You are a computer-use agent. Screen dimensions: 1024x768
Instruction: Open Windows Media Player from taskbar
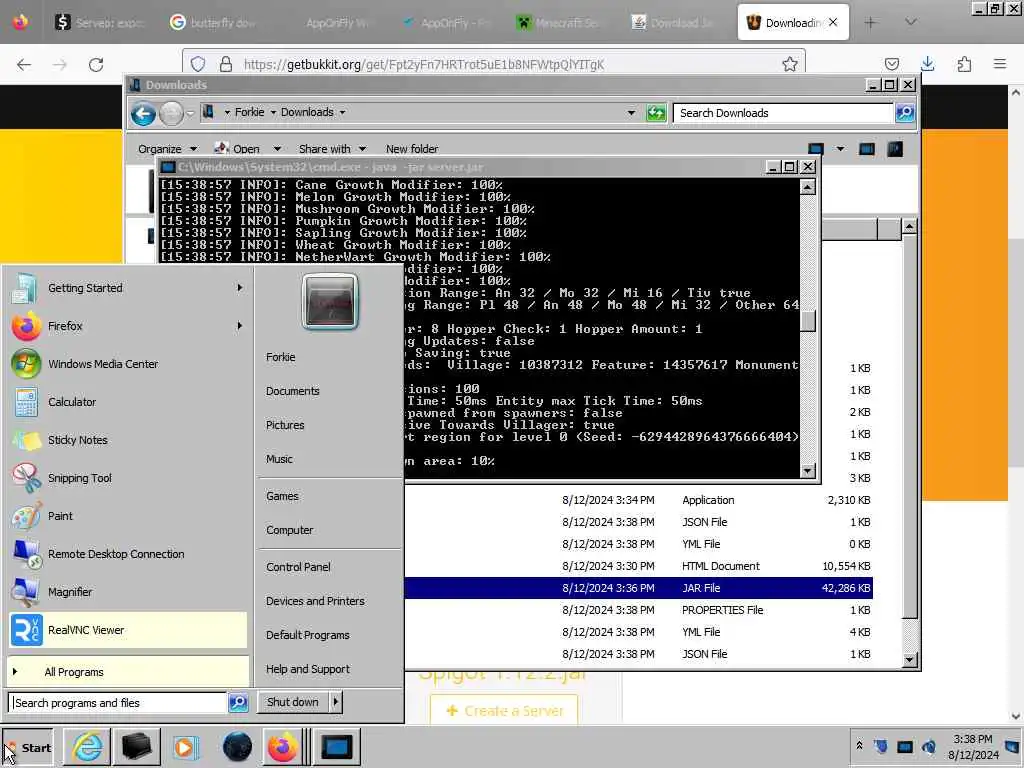[185, 747]
